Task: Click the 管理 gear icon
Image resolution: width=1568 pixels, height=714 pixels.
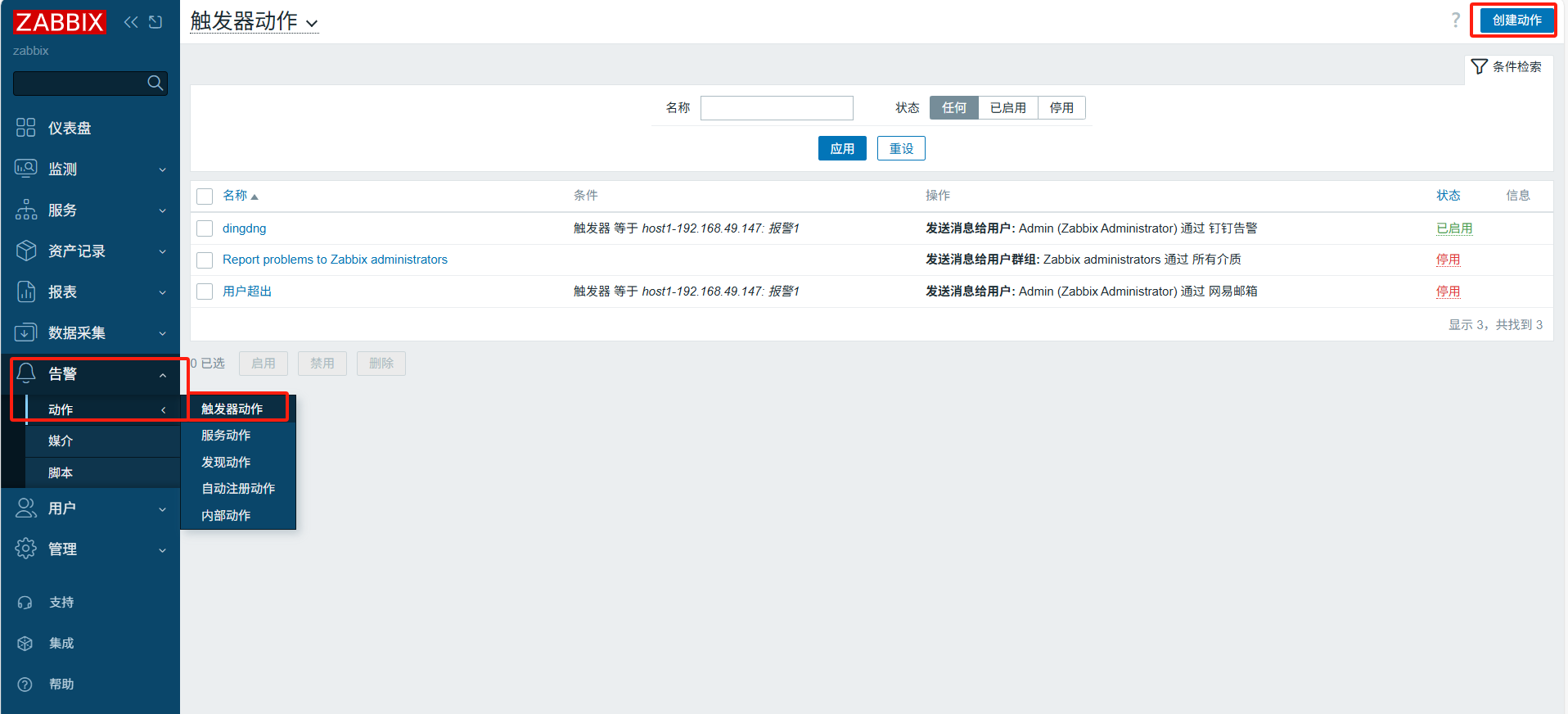Action: 26,548
